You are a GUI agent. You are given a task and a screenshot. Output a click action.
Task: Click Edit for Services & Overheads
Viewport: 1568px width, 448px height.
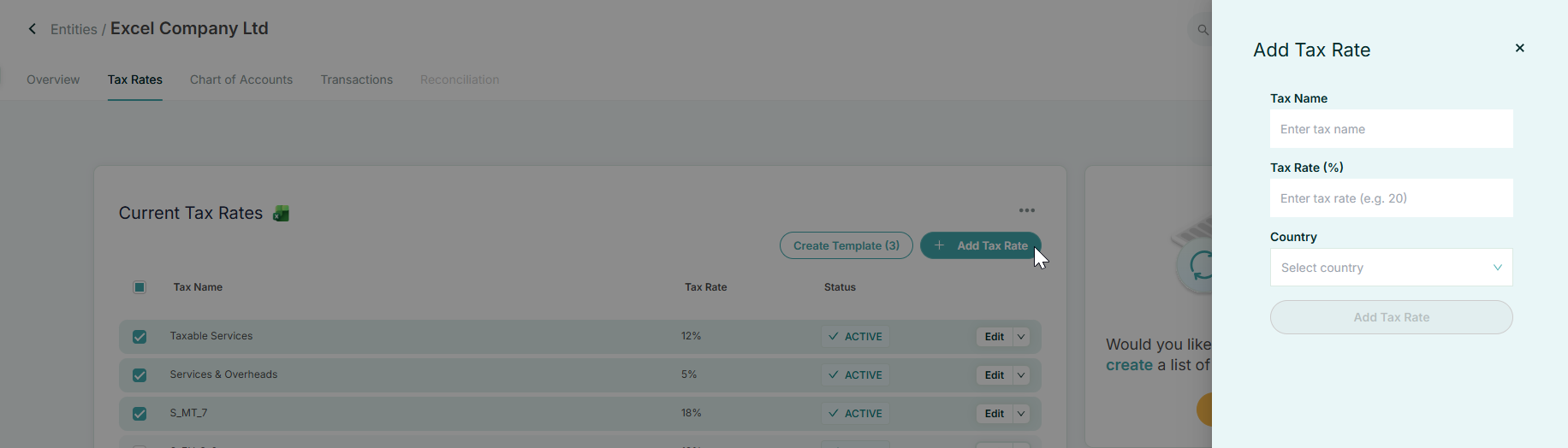(x=994, y=375)
